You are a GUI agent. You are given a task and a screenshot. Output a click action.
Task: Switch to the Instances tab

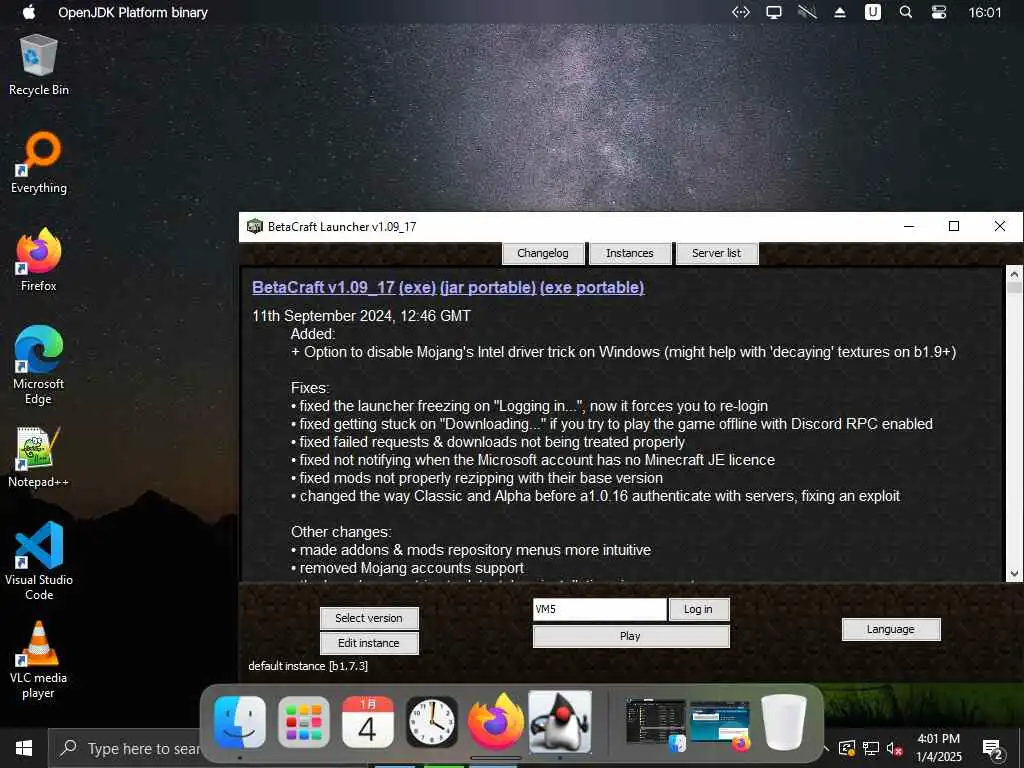tap(630, 253)
